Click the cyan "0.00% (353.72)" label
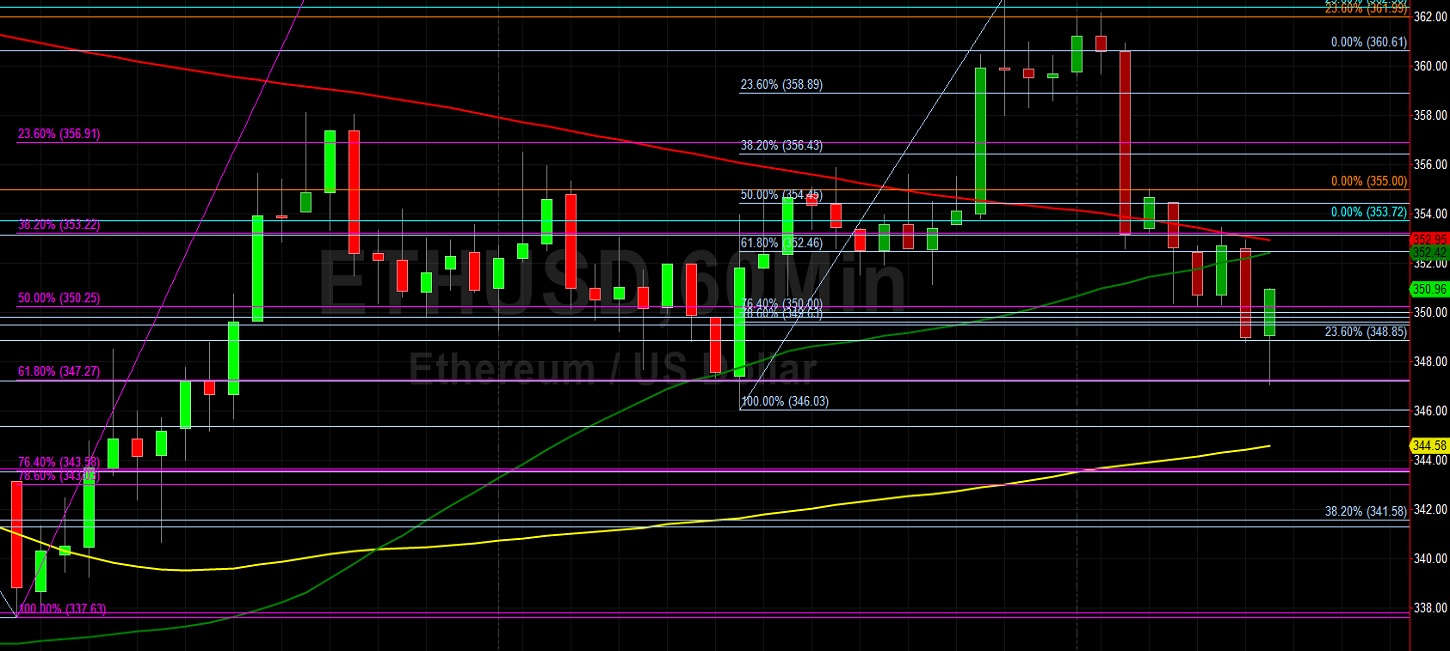Image resolution: width=1450 pixels, height=651 pixels. 1369,212
